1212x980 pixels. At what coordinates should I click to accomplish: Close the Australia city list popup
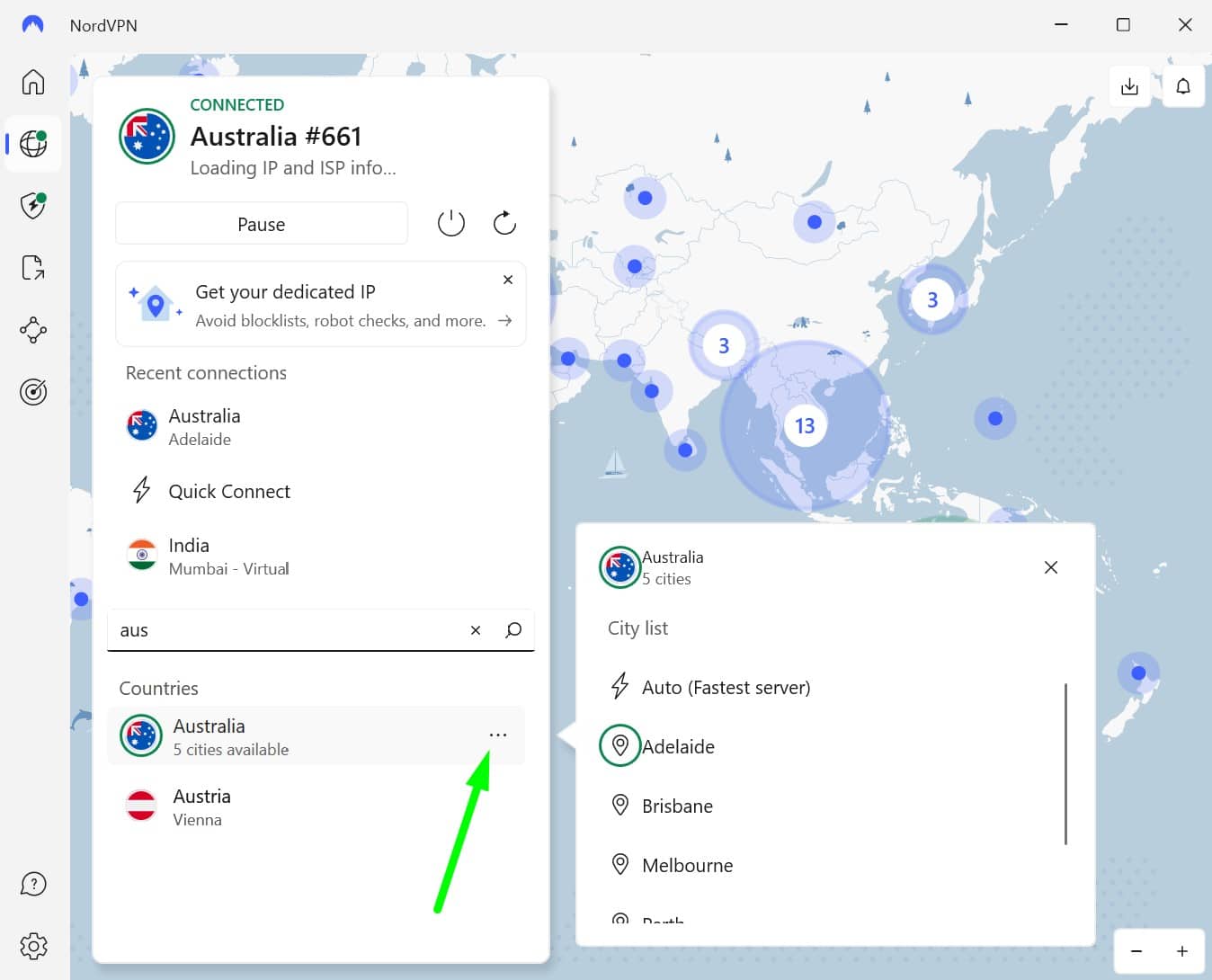pyautogui.click(x=1051, y=567)
